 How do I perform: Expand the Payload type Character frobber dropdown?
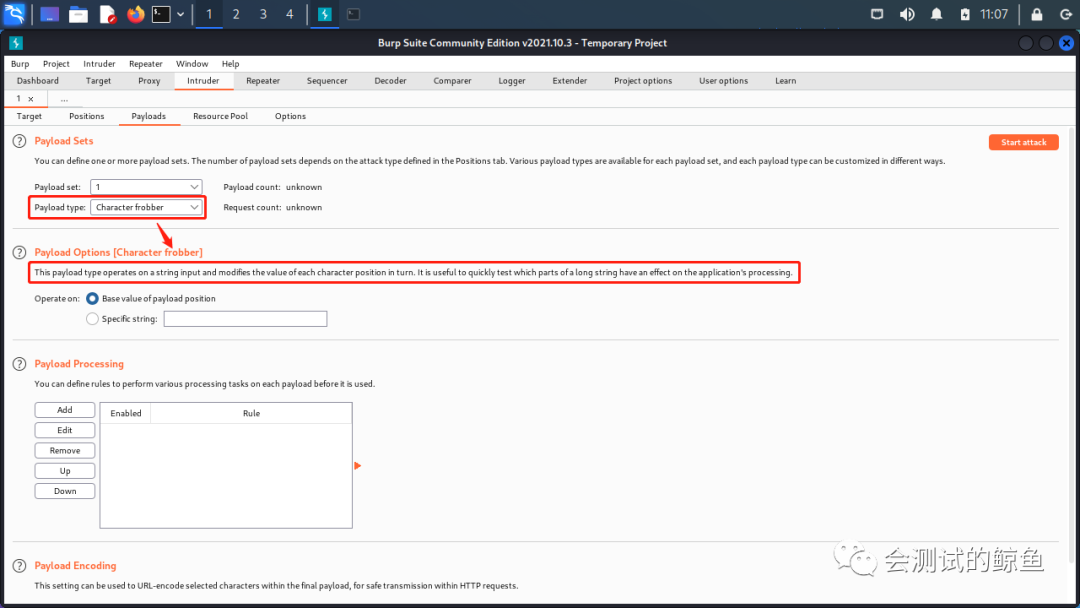146,207
